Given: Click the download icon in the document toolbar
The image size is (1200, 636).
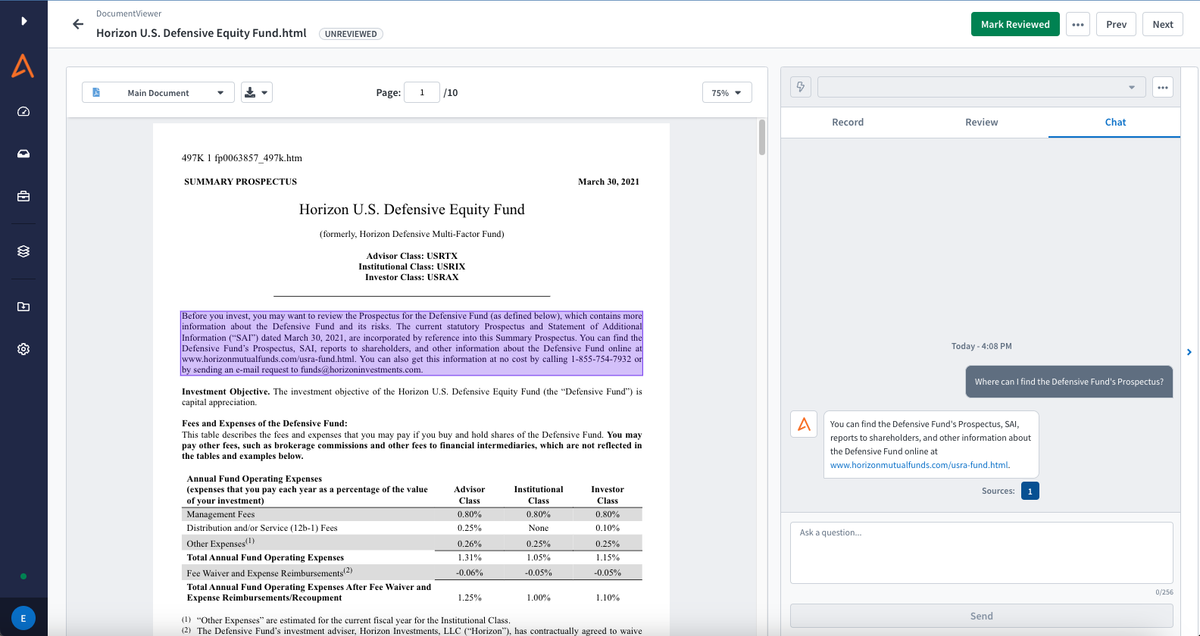Looking at the screenshot, I should coord(248,91).
